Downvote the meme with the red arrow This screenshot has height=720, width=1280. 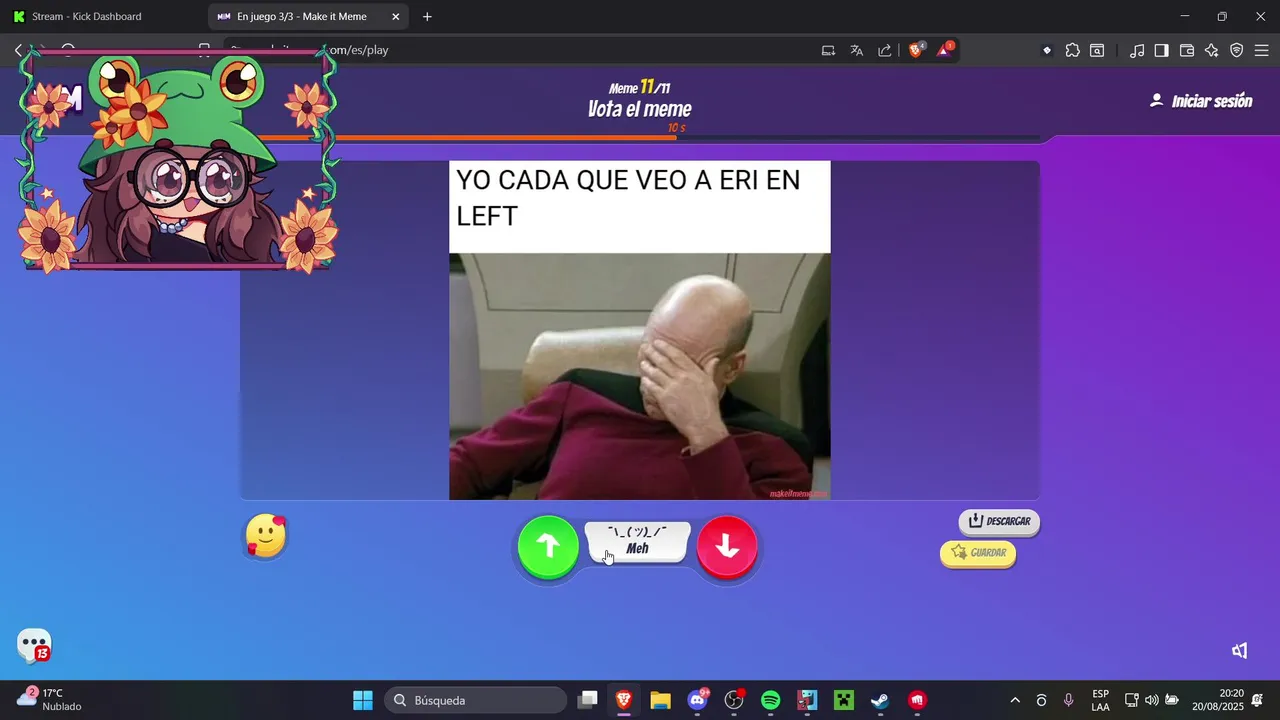pyautogui.click(x=727, y=546)
